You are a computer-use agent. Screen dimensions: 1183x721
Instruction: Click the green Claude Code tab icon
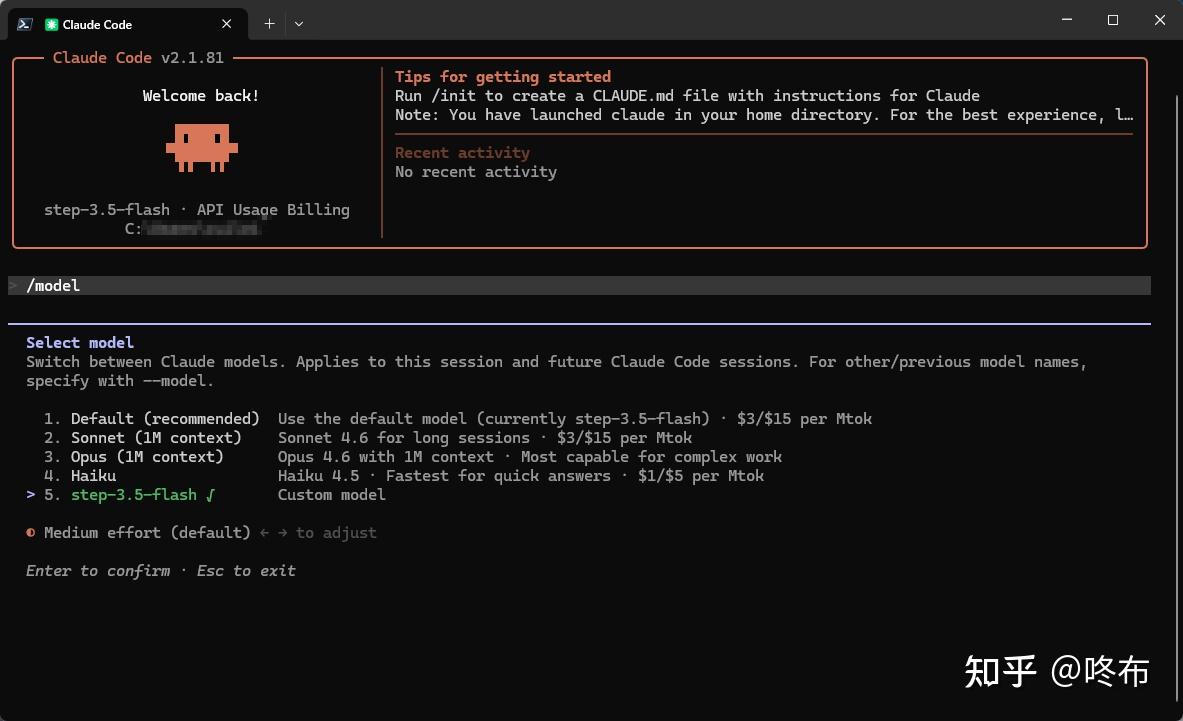51,25
